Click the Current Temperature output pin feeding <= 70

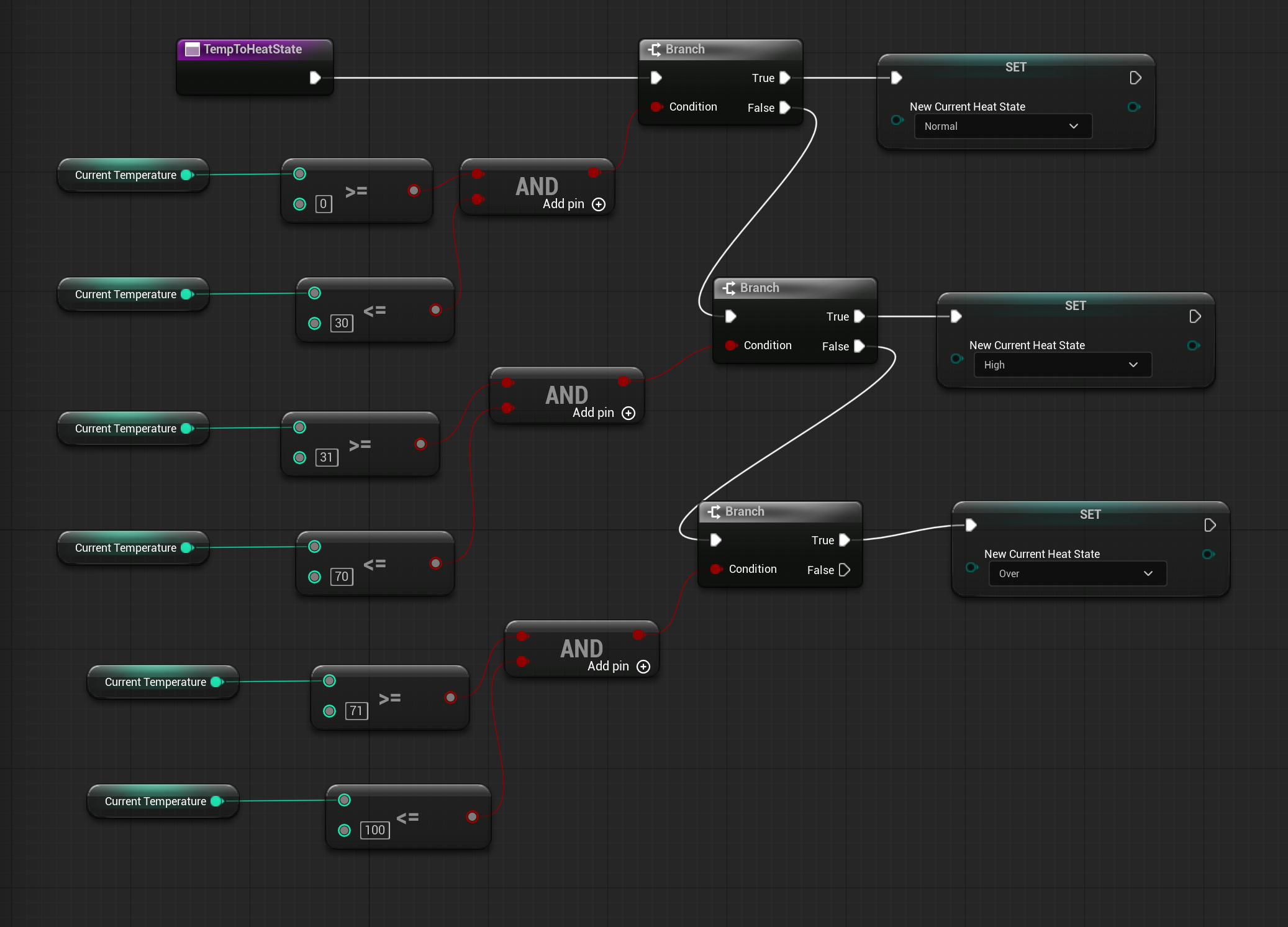point(187,548)
